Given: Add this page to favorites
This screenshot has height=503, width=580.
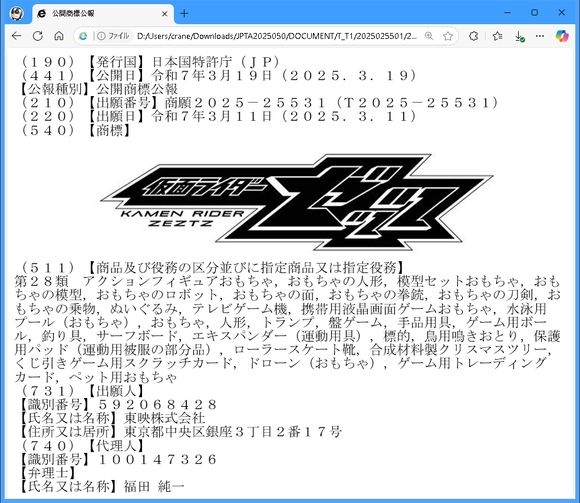Looking at the screenshot, I should (448, 36).
